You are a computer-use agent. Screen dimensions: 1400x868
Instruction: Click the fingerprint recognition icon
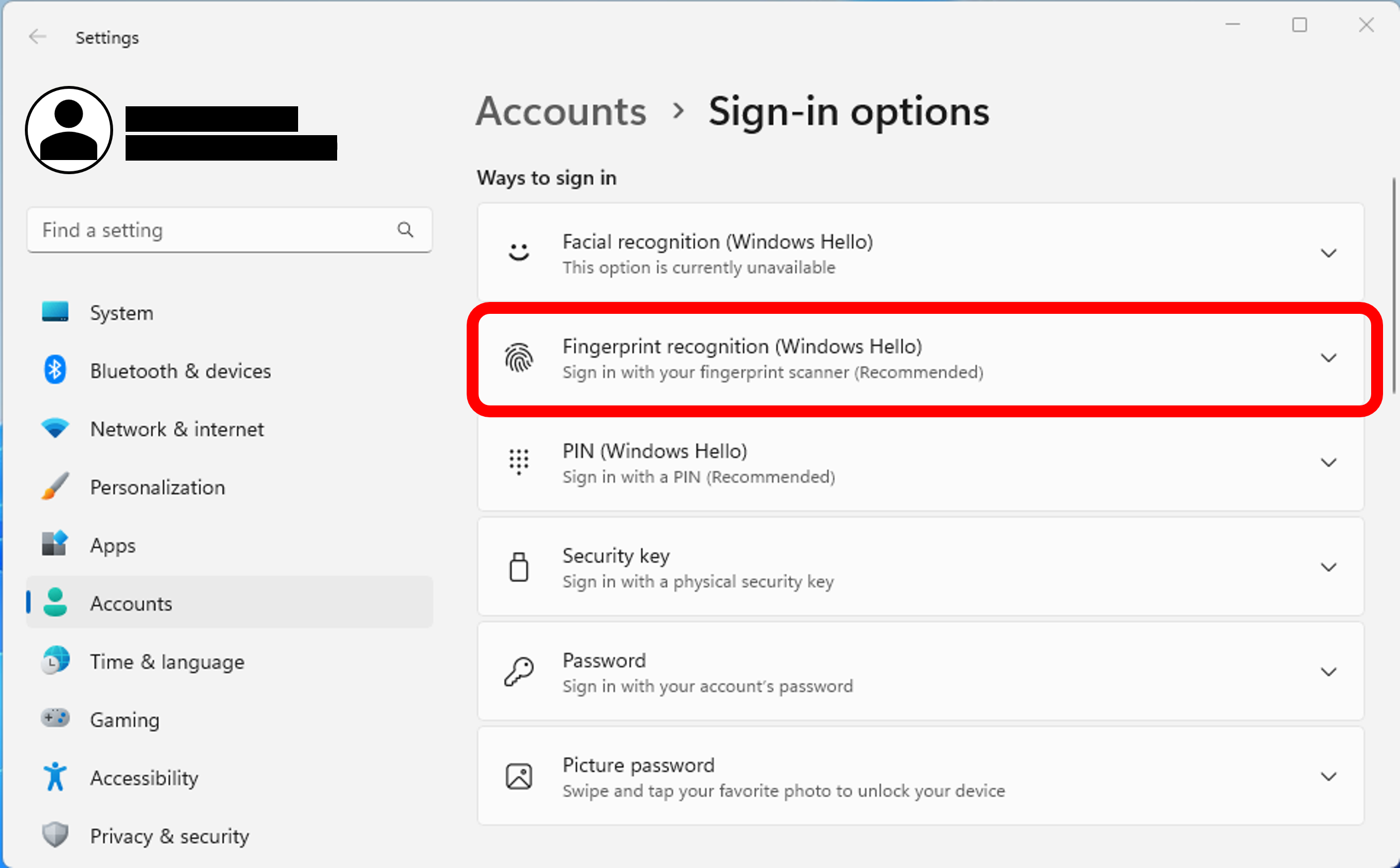[x=519, y=358]
